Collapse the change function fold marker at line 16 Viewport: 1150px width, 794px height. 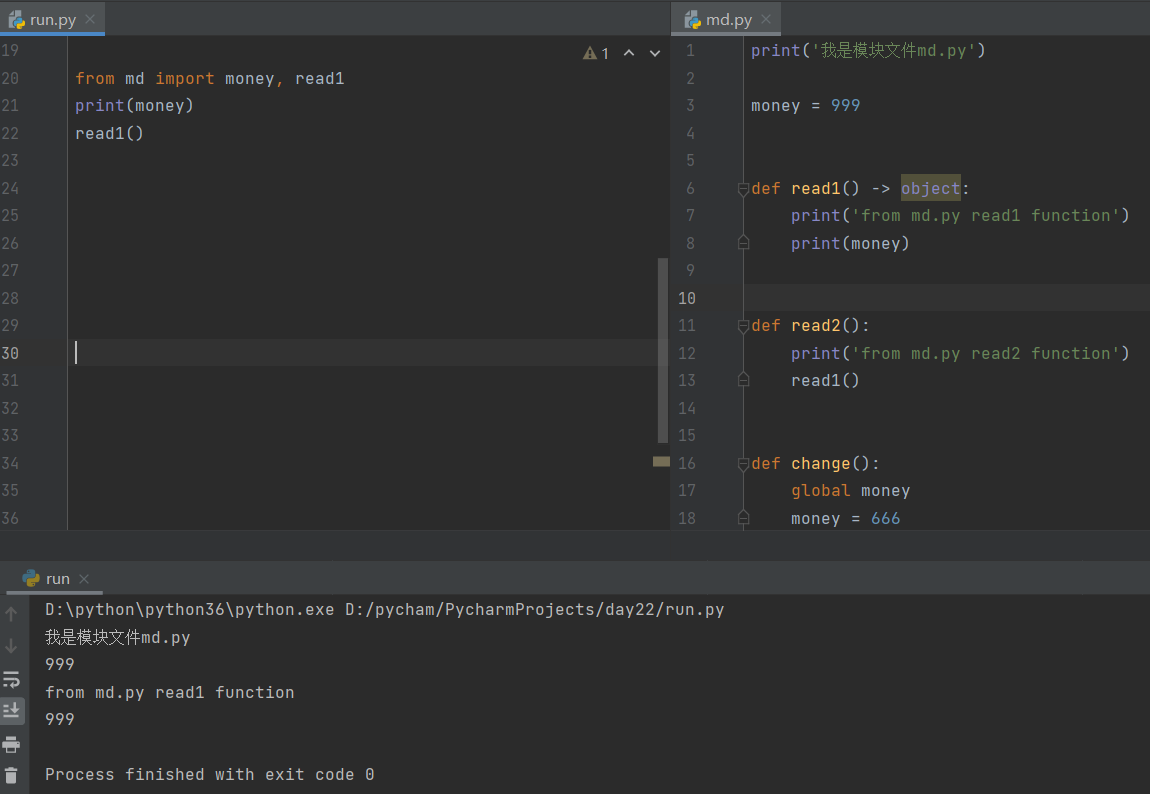[743, 464]
